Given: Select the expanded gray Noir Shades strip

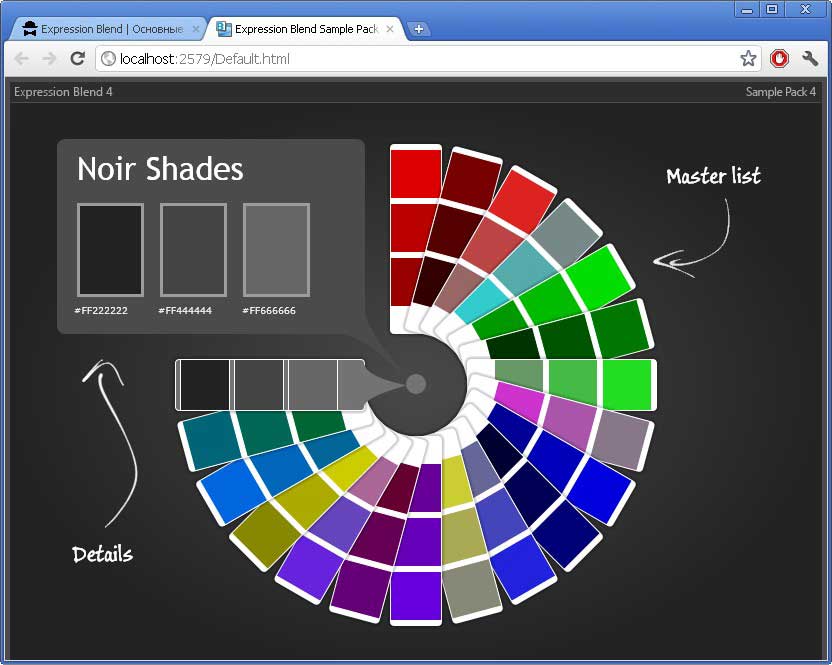Looking at the screenshot, I should (x=271, y=385).
